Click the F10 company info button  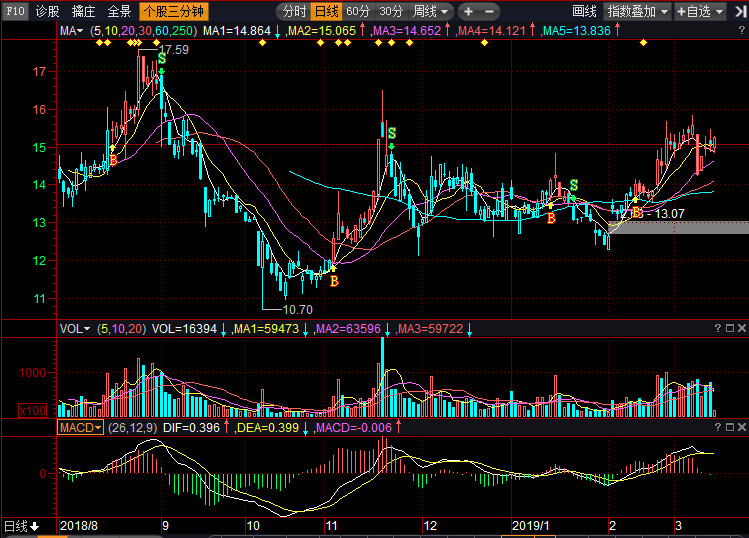point(15,12)
